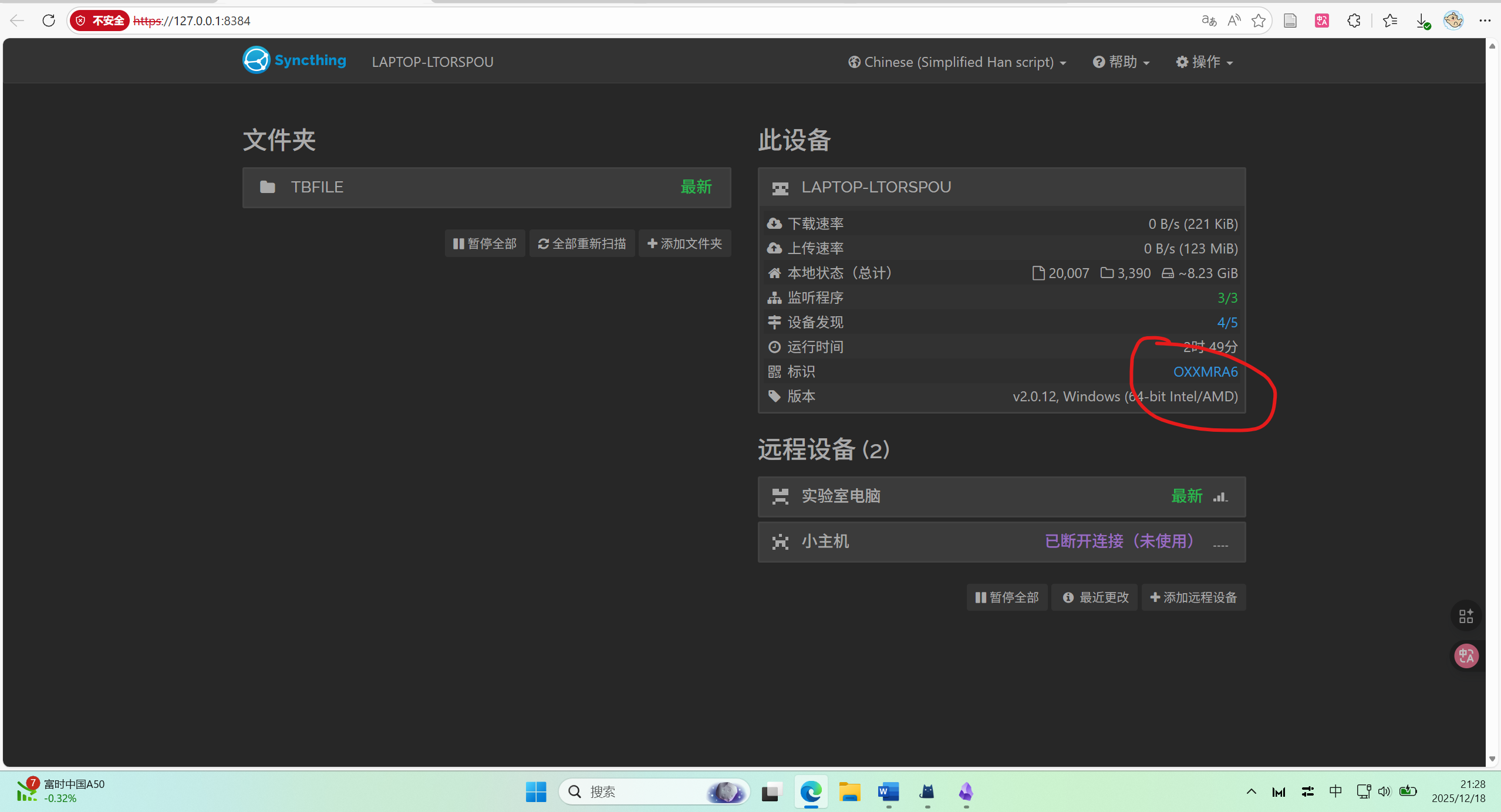This screenshot has height=812, width=1501.
Task: Open volume control in system tray
Action: click(x=1384, y=791)
